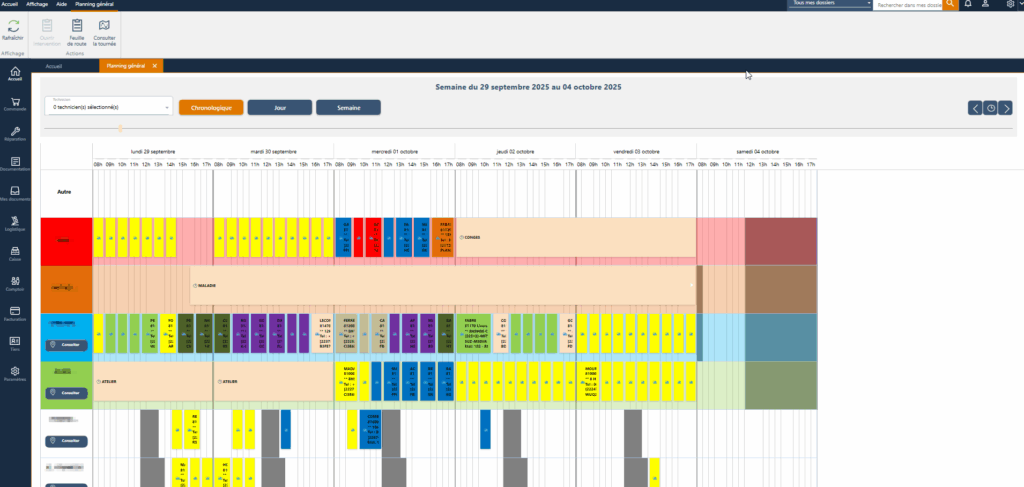Click the orange zoom slider handle
This screenshot has width=1024, height=487.
click(120, 127)
